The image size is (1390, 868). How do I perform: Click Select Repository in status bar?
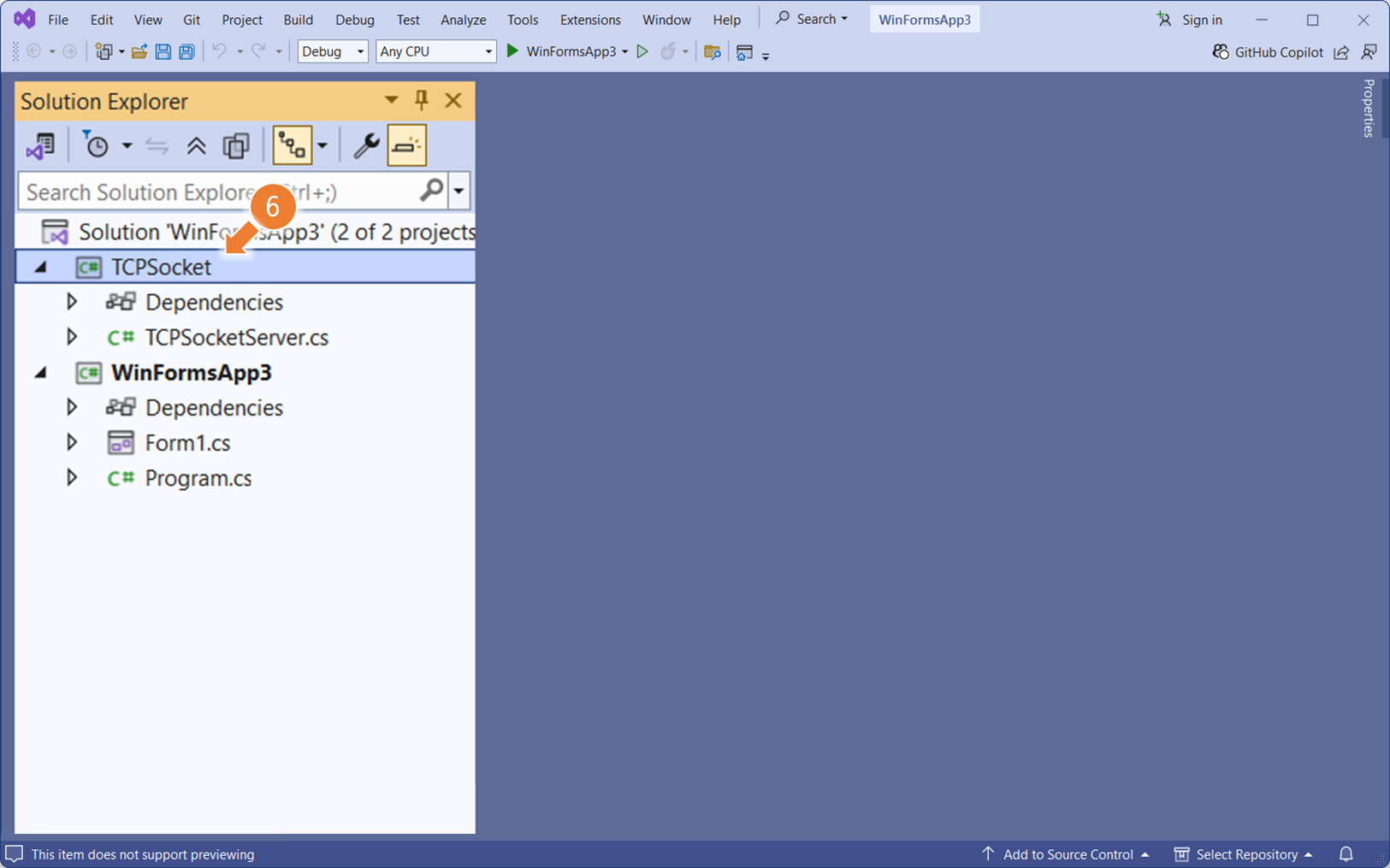1243,853
